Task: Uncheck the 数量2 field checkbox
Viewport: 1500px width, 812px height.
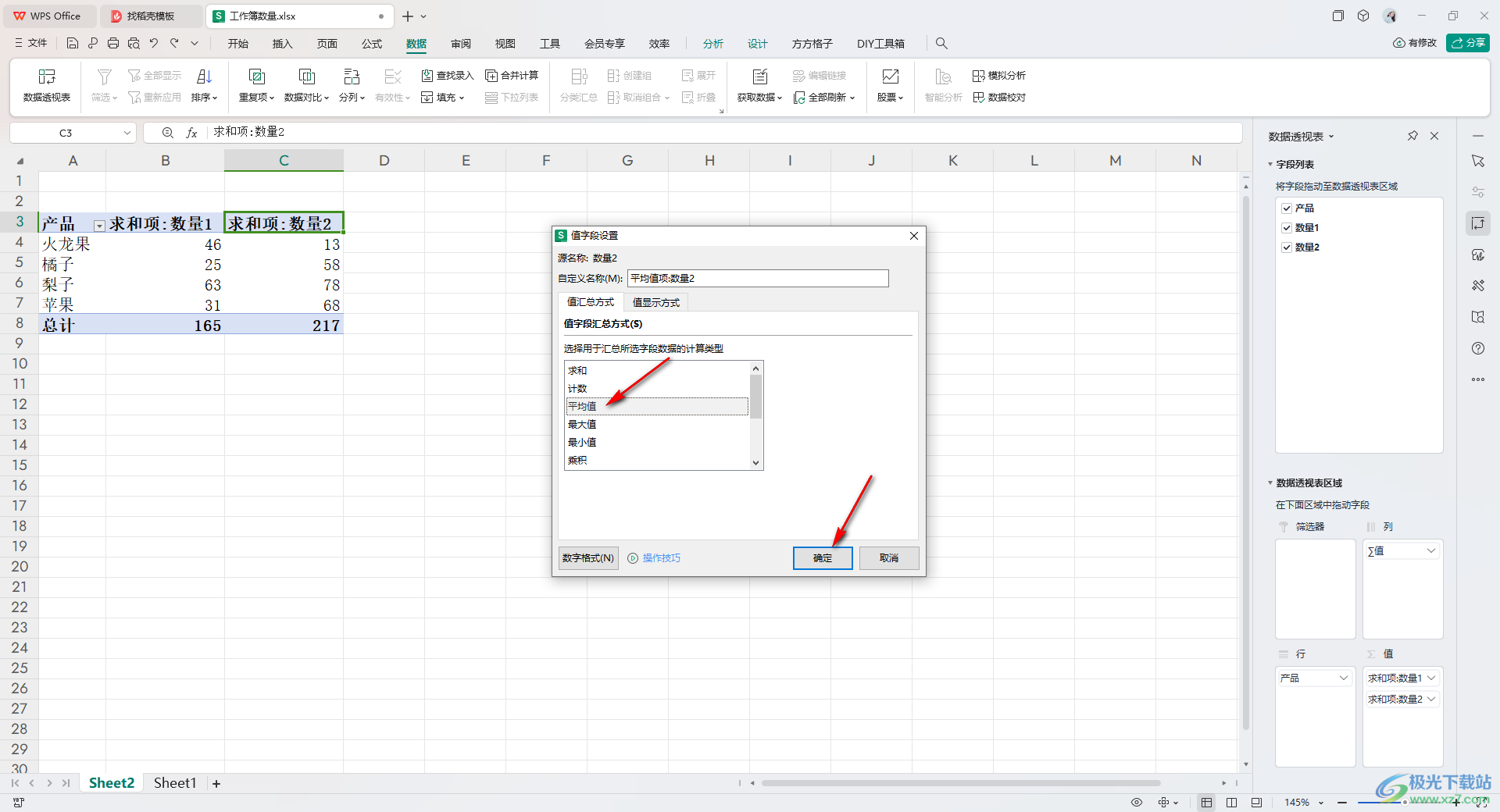Action: coord(1287,248)
